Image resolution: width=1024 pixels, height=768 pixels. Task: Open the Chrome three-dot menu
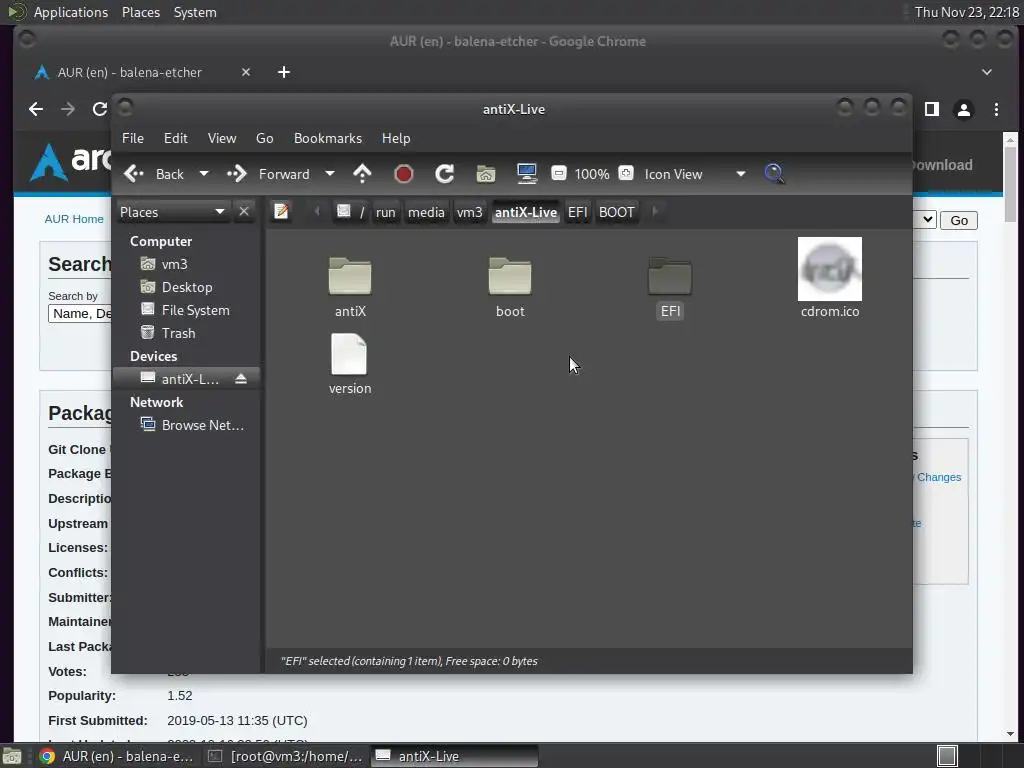pos(996,110)
